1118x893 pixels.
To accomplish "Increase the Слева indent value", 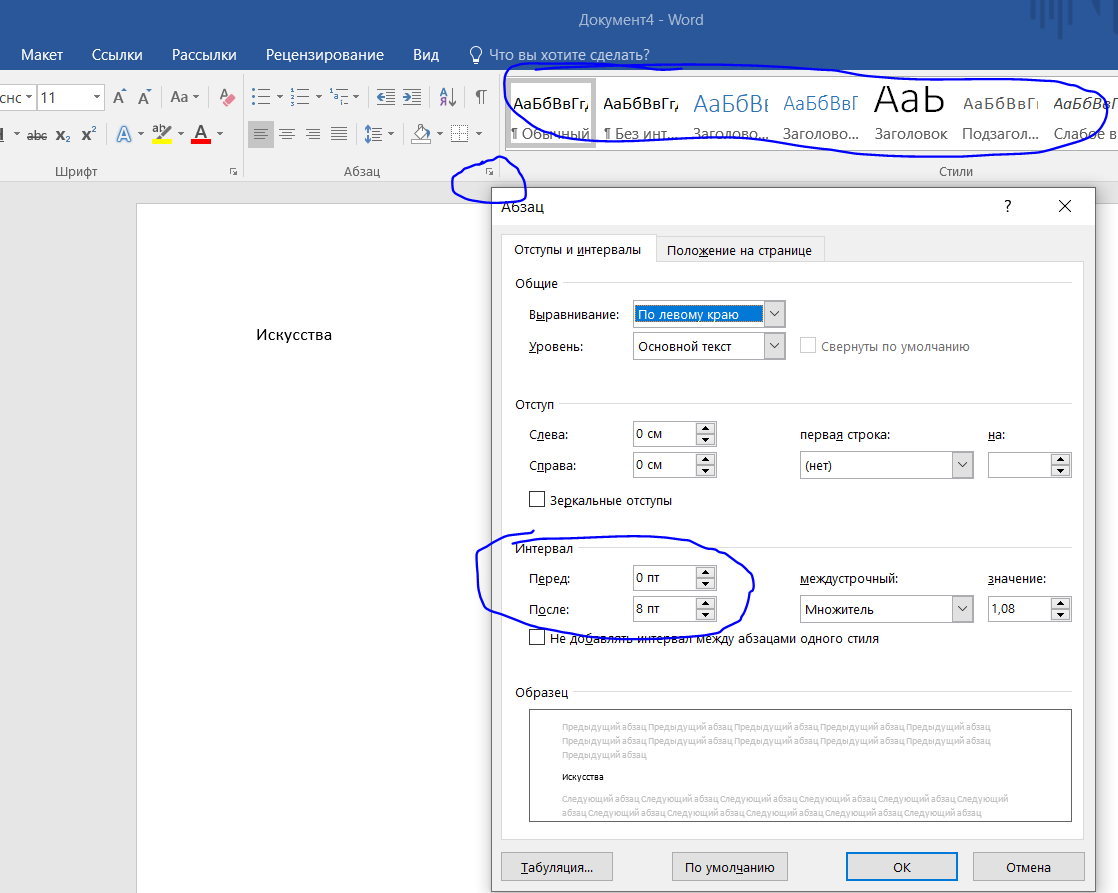I will (x=706, y=429).
